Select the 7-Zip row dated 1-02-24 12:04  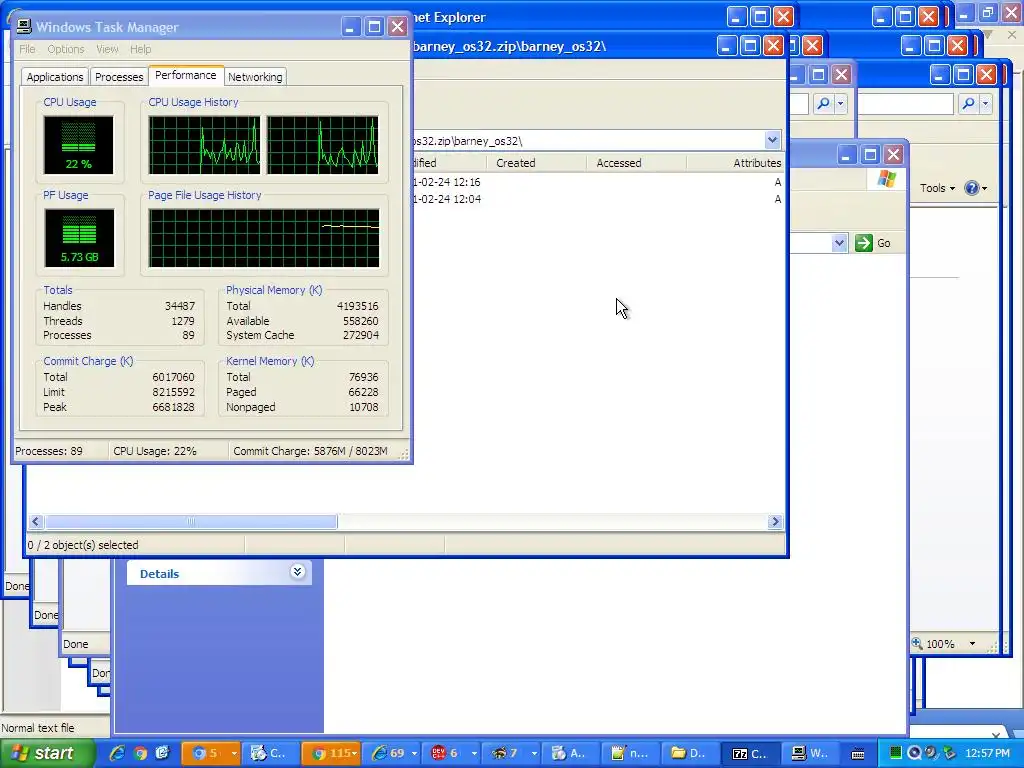click(x=598, y=199)
